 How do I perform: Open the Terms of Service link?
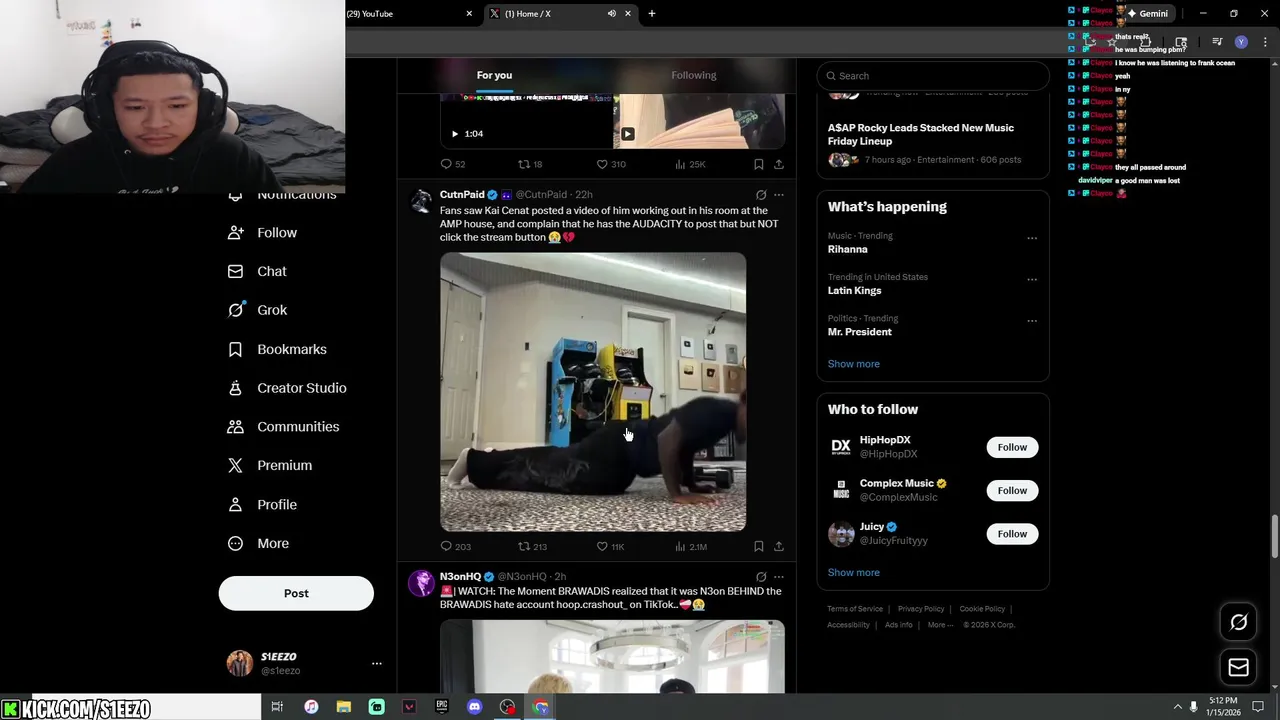click(854, 609)
